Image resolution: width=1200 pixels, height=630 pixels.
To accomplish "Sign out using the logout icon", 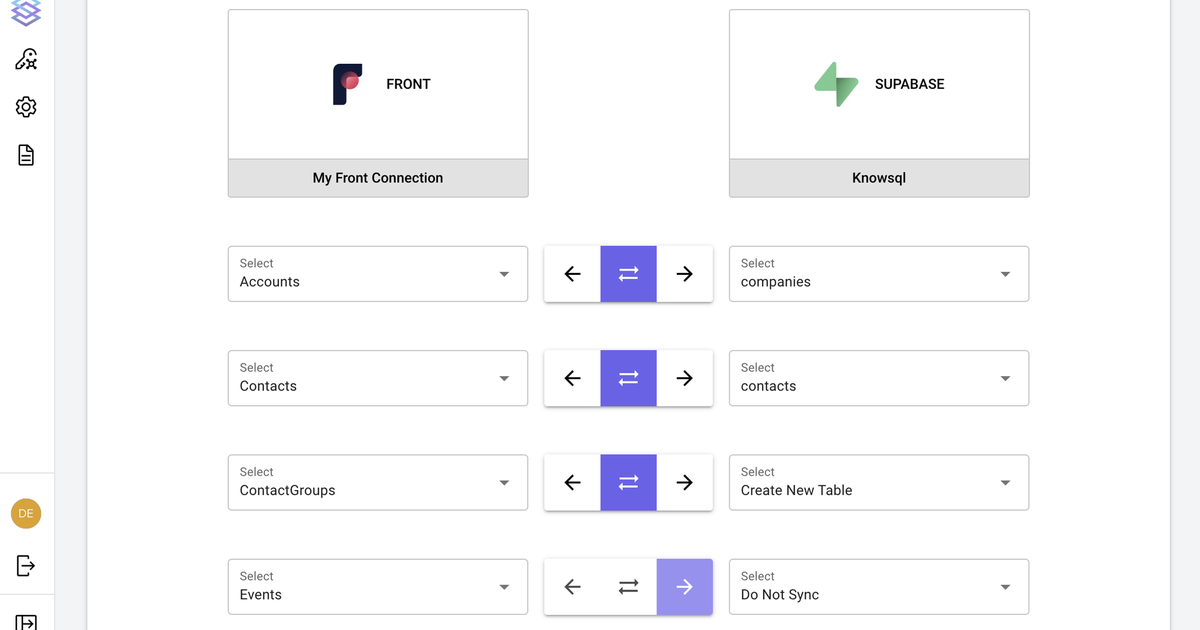I will [x=25, y=565].
